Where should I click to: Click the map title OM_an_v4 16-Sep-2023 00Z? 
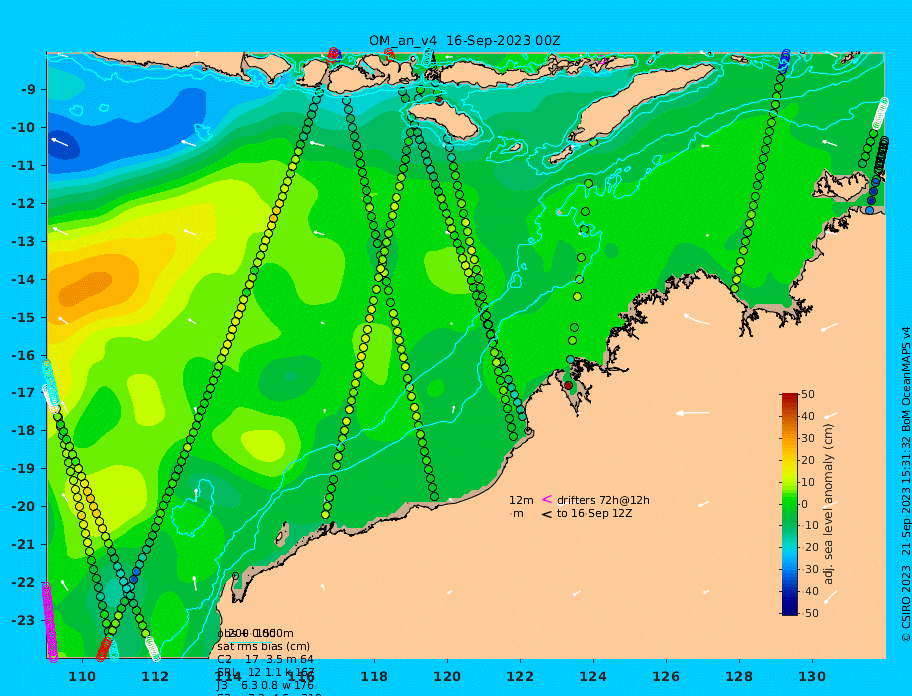[465, 41]
